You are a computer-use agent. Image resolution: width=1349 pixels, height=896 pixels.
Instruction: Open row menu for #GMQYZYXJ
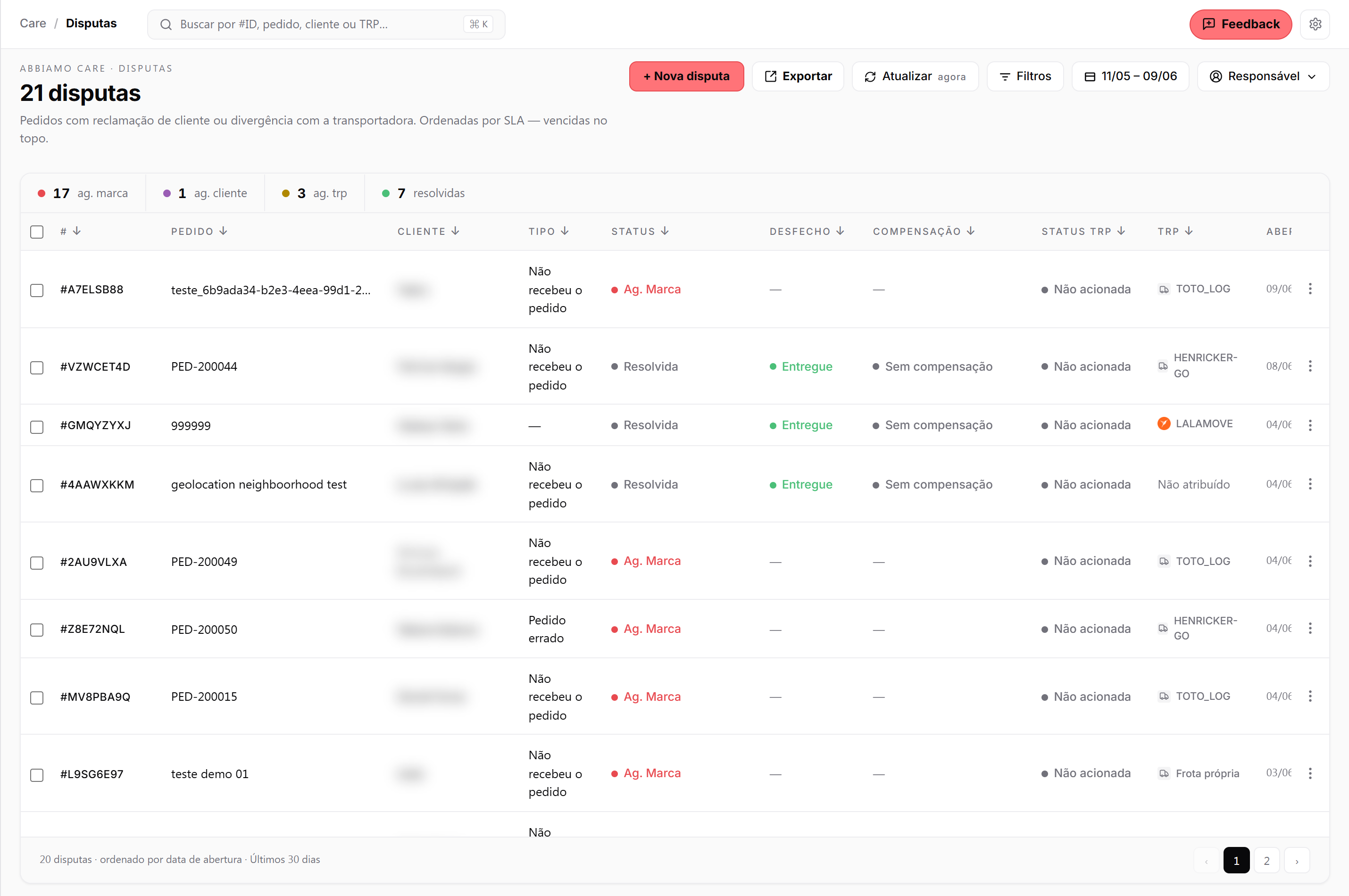pos(1310,425)
